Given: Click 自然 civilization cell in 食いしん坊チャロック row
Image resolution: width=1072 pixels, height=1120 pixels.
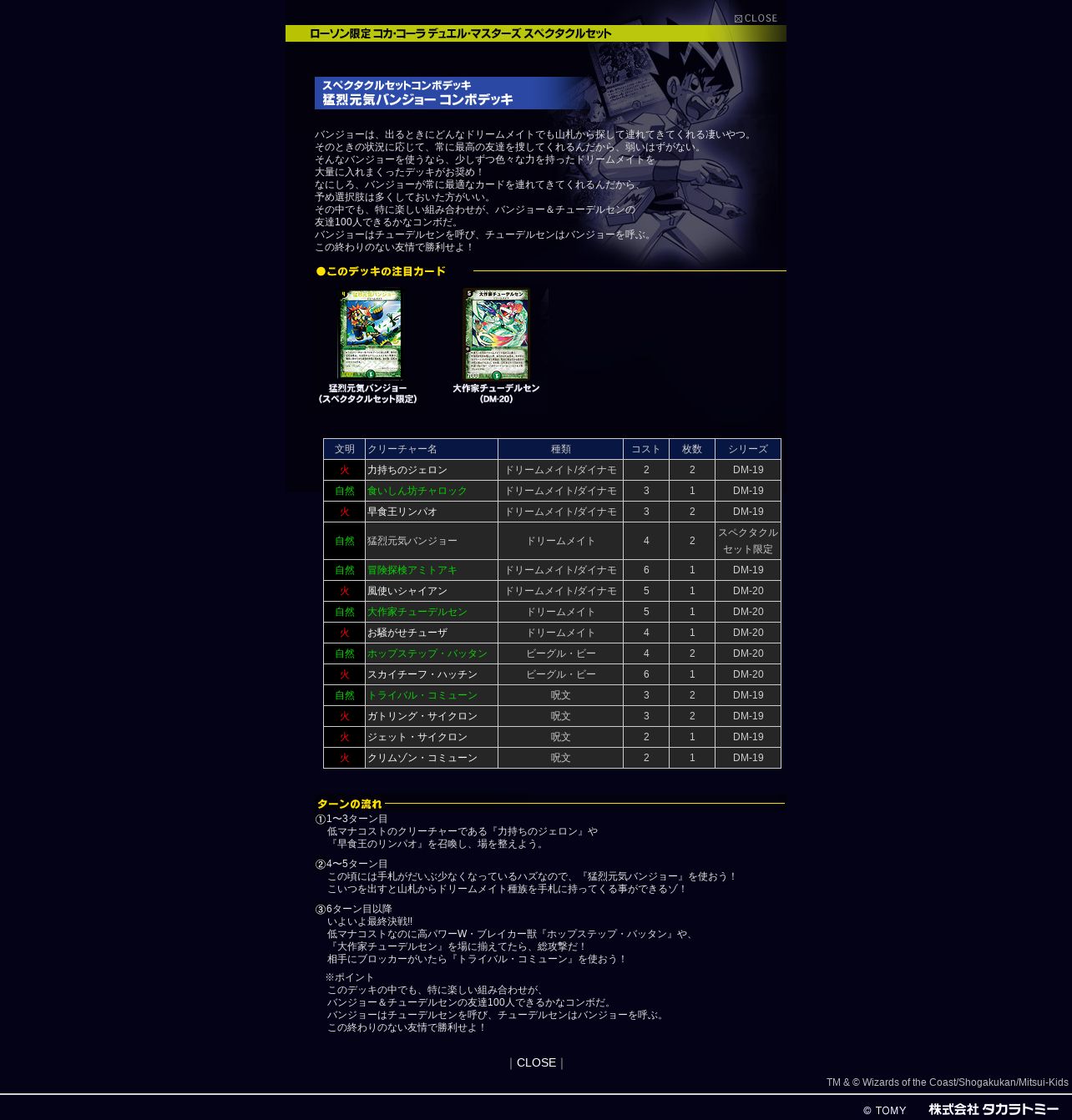Looking at the screenshot, I should coord(344,491).
